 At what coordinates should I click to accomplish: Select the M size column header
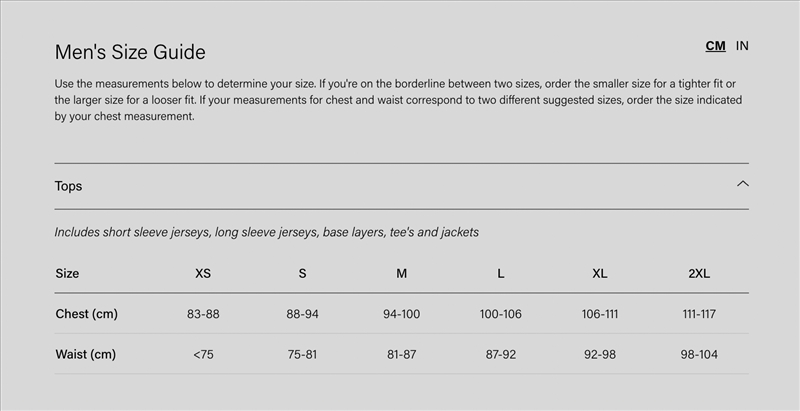point(401,273)
